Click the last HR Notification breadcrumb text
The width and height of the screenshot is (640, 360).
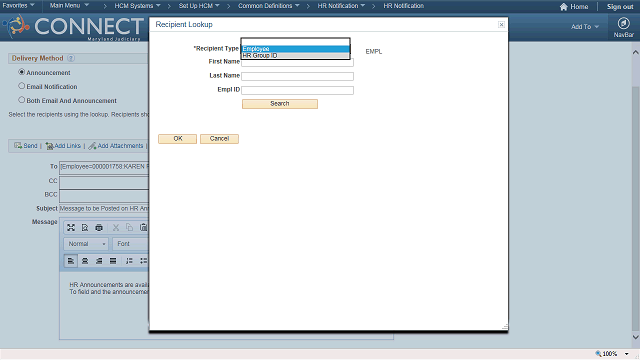[x=404, y=6]
